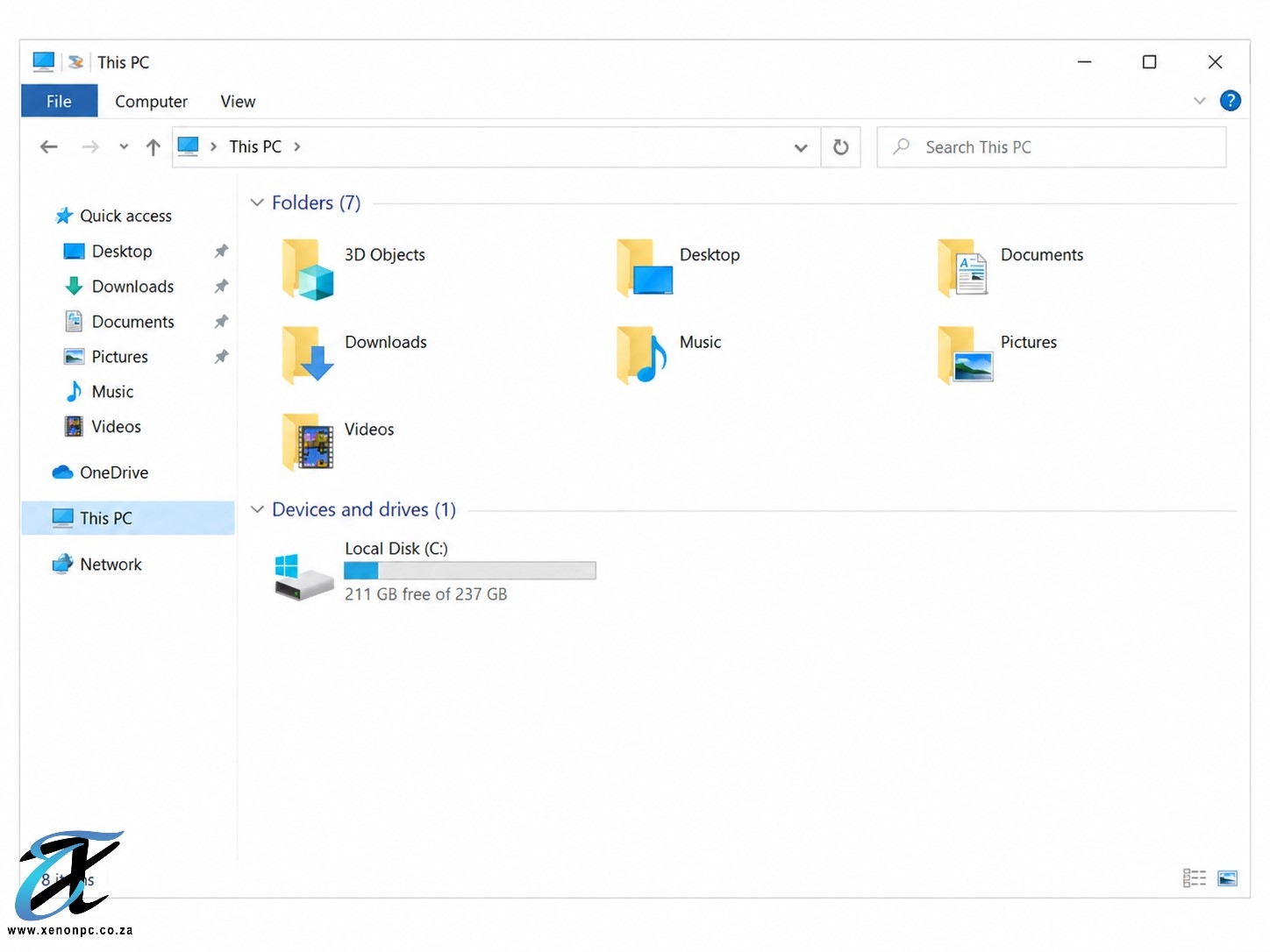1270x952 pixels.
Task: Click the "211 GB free of 237 GB" text
Action: (x=425, y=594)
